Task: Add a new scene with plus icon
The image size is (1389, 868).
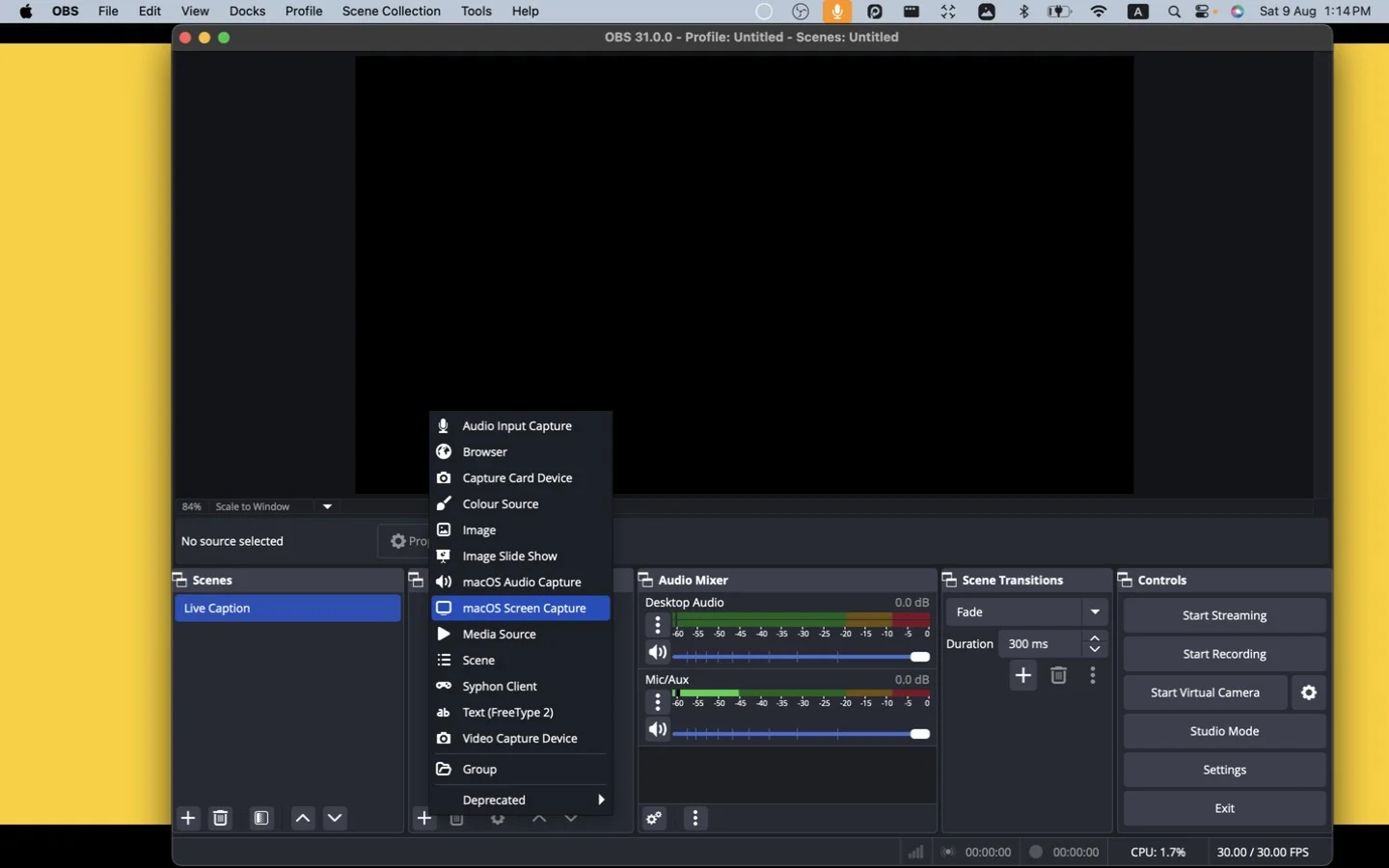Action: [188, 818]
